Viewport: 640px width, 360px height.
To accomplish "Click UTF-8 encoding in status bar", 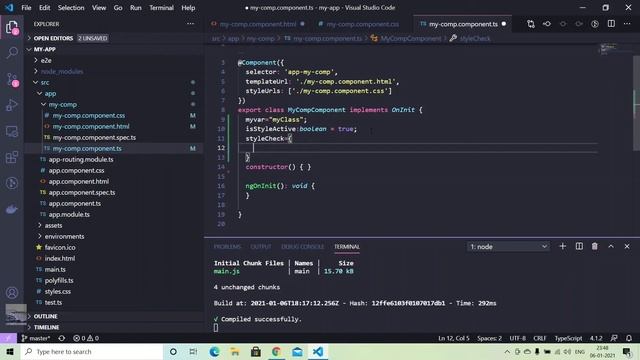I will point(518,338).
